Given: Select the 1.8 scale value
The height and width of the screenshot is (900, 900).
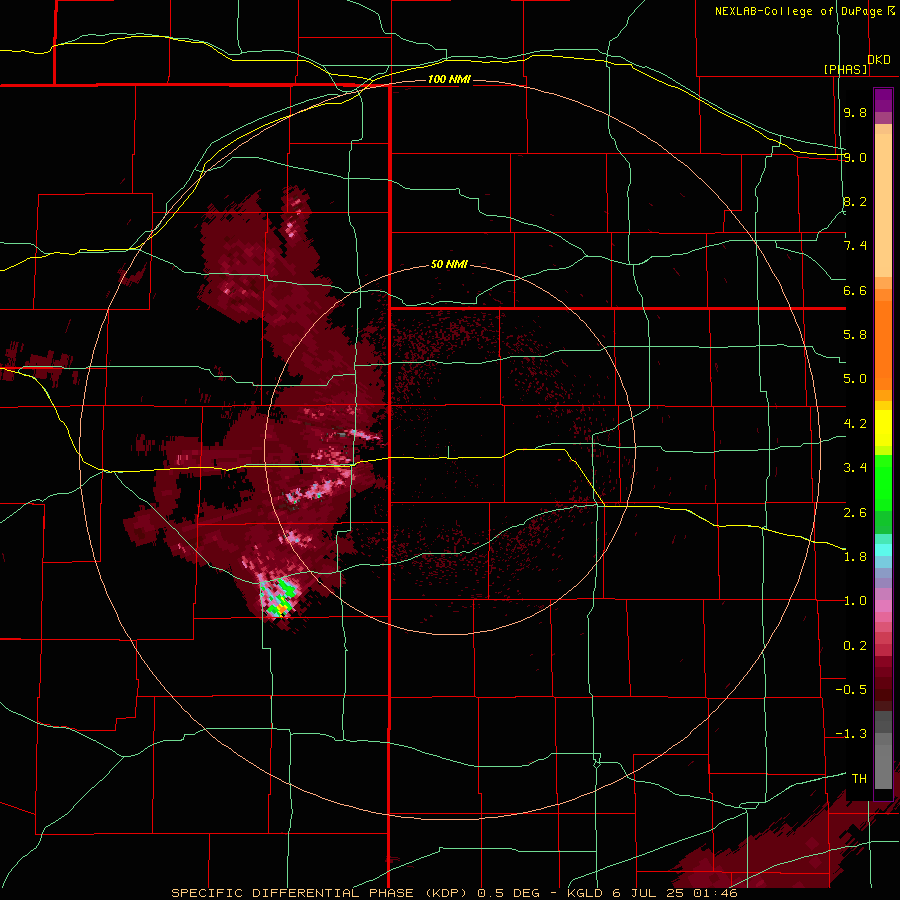Looking at the screenshot, I should coord(855,557).
